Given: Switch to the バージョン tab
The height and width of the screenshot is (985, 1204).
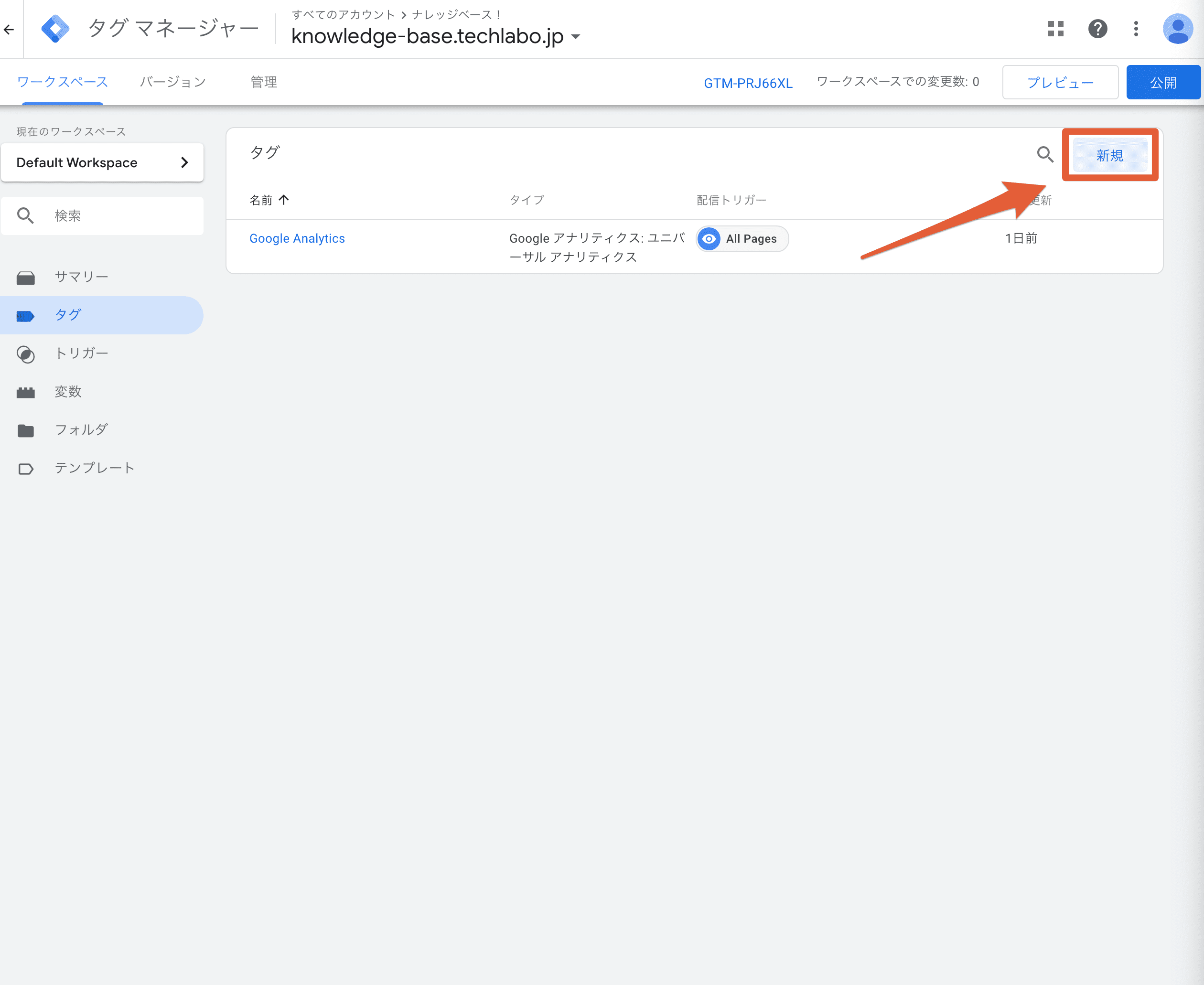Looking at the screenshot, I should [172, 82].
